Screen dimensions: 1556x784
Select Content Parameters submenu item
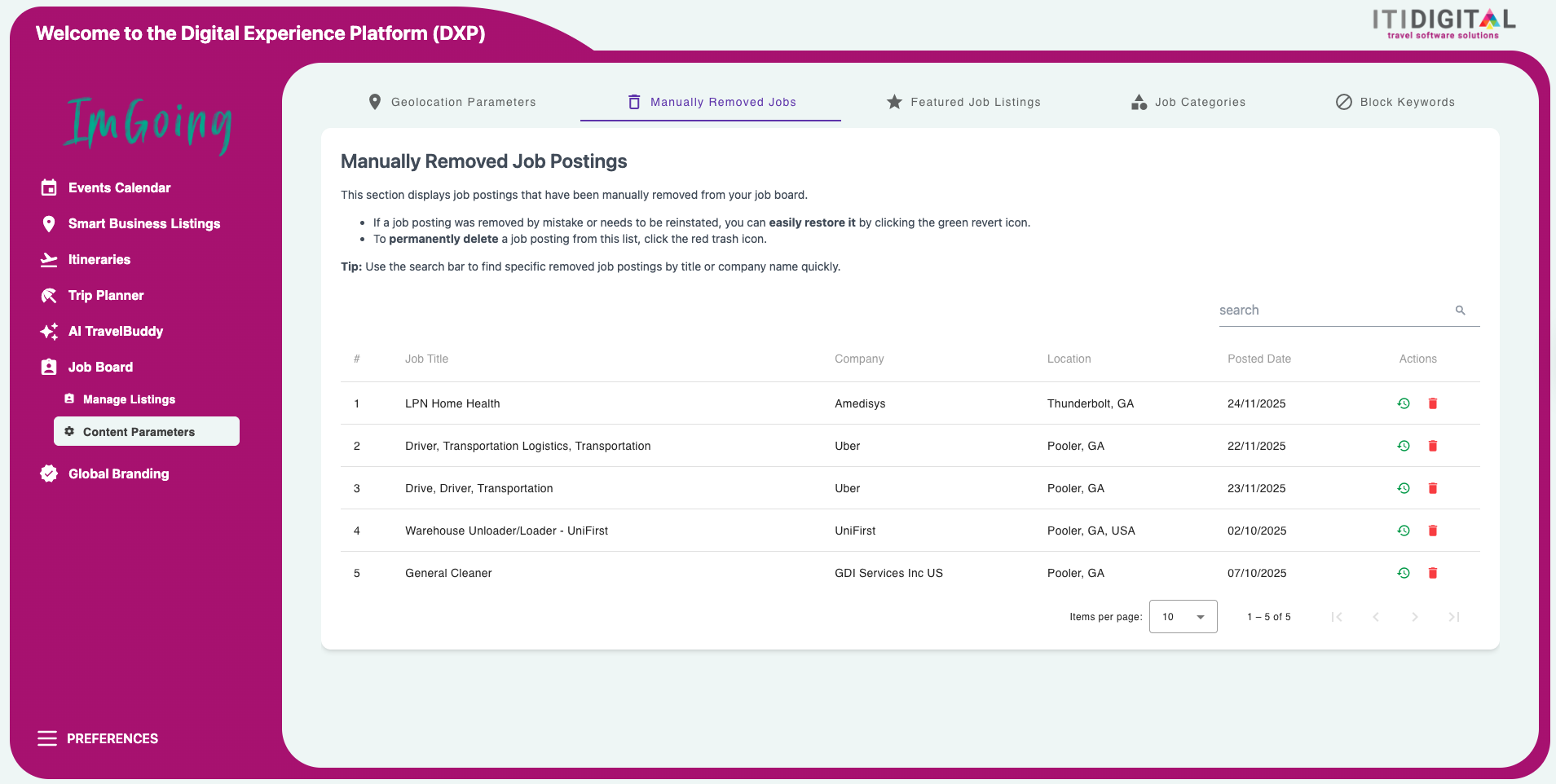point(147,432)
